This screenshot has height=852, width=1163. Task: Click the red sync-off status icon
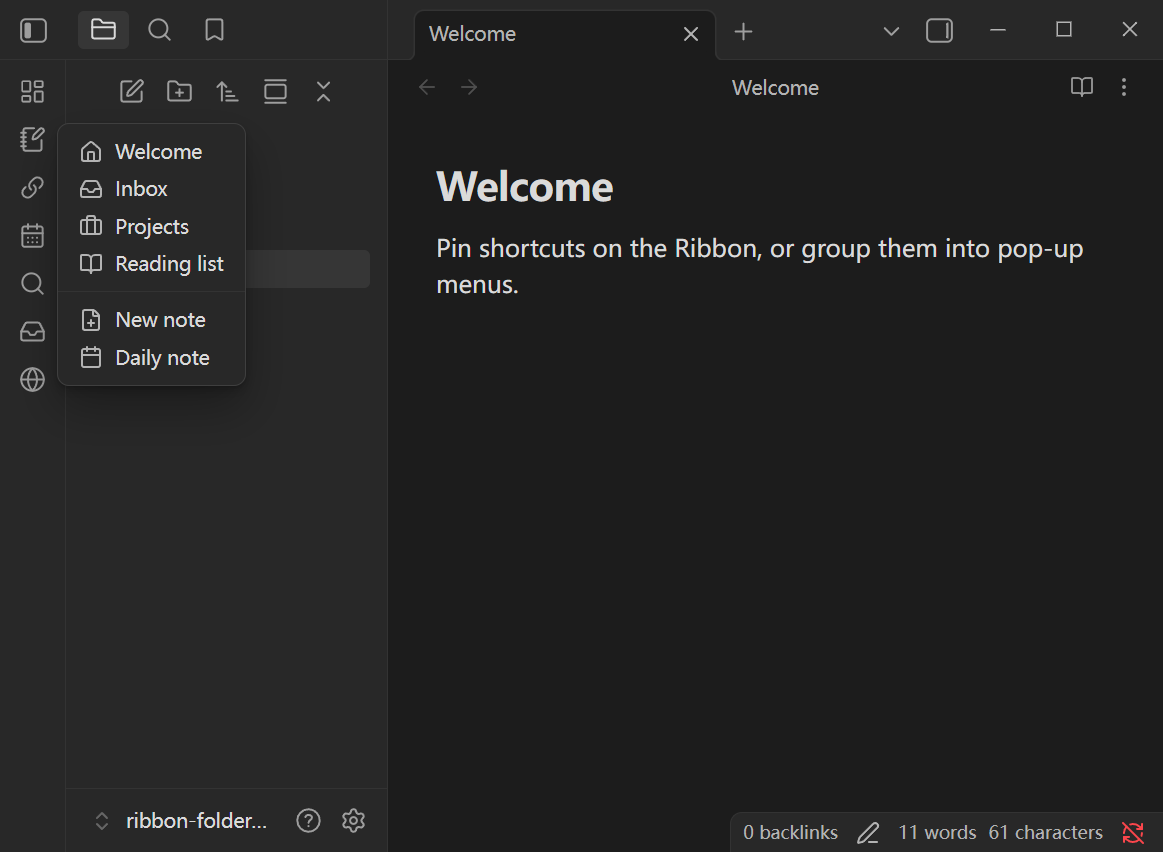tap(1133, 833)
